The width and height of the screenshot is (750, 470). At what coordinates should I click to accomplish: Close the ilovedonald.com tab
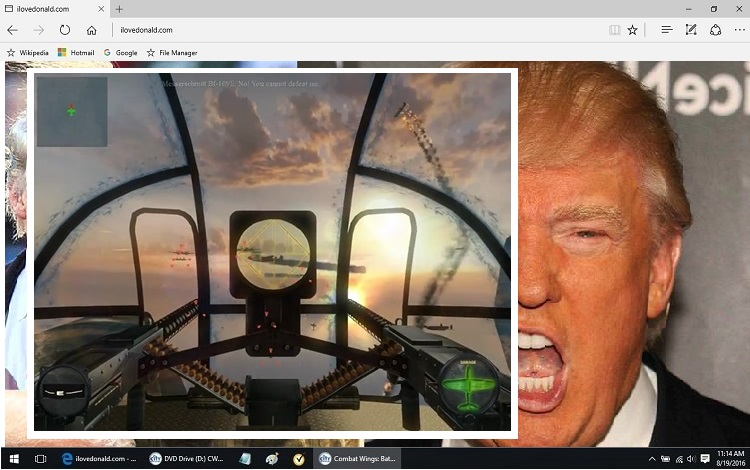point(101,9)
